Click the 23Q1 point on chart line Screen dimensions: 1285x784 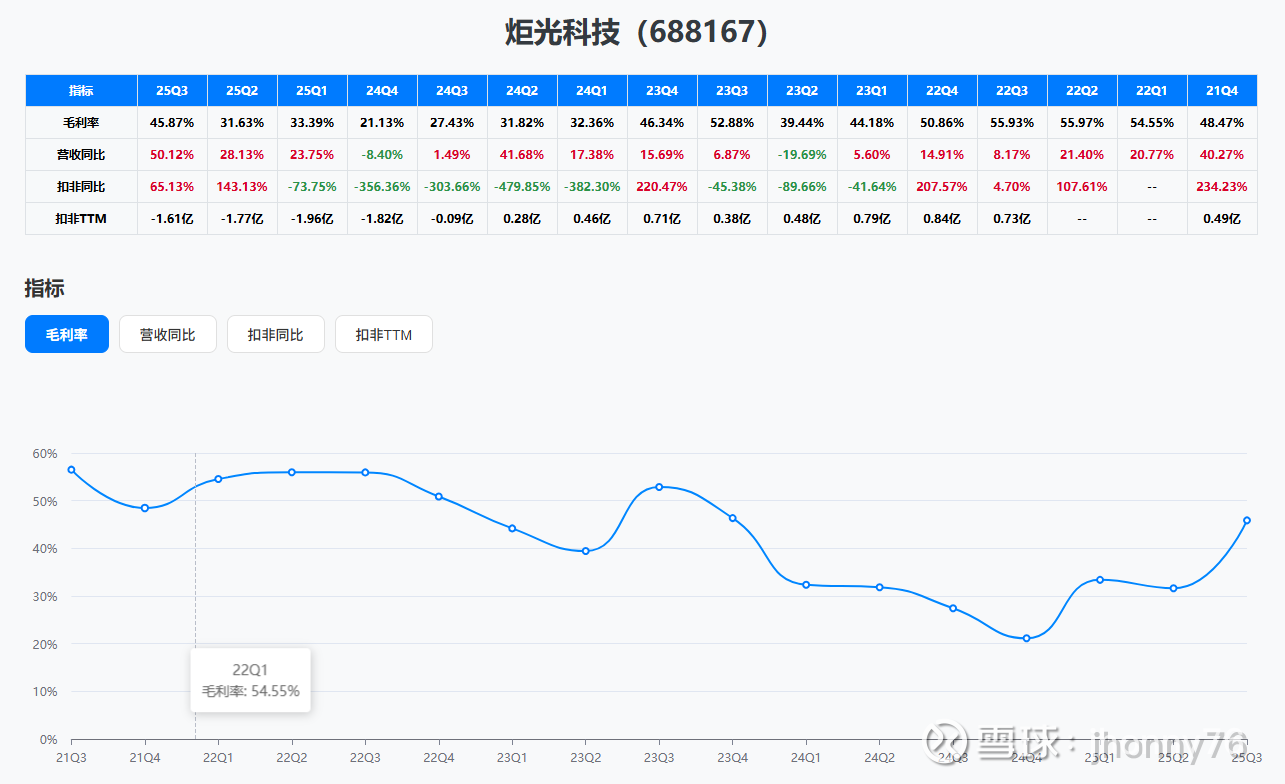coord(512,528)
